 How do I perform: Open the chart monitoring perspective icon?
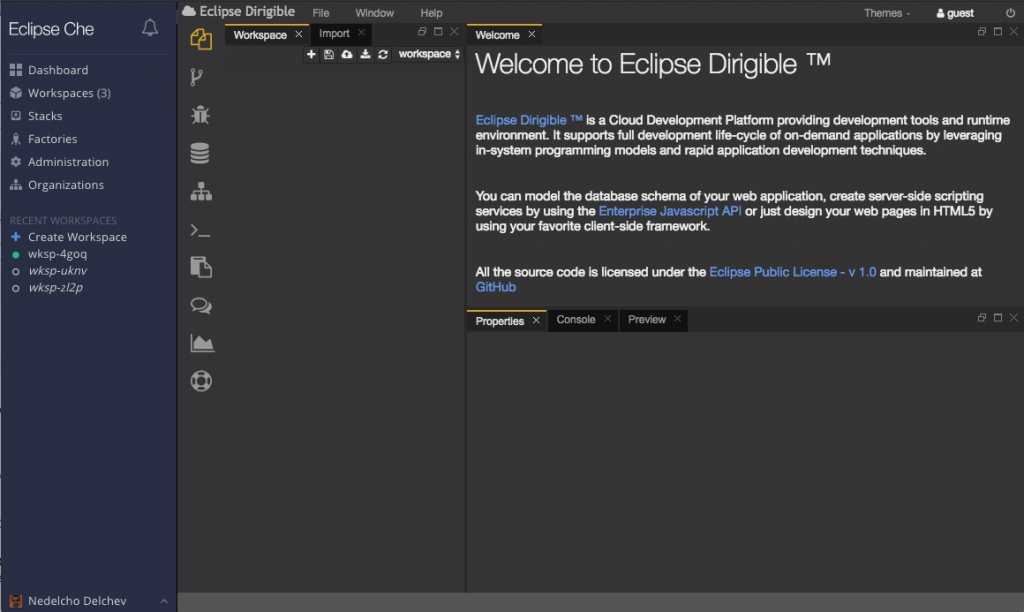coord(201,343)
